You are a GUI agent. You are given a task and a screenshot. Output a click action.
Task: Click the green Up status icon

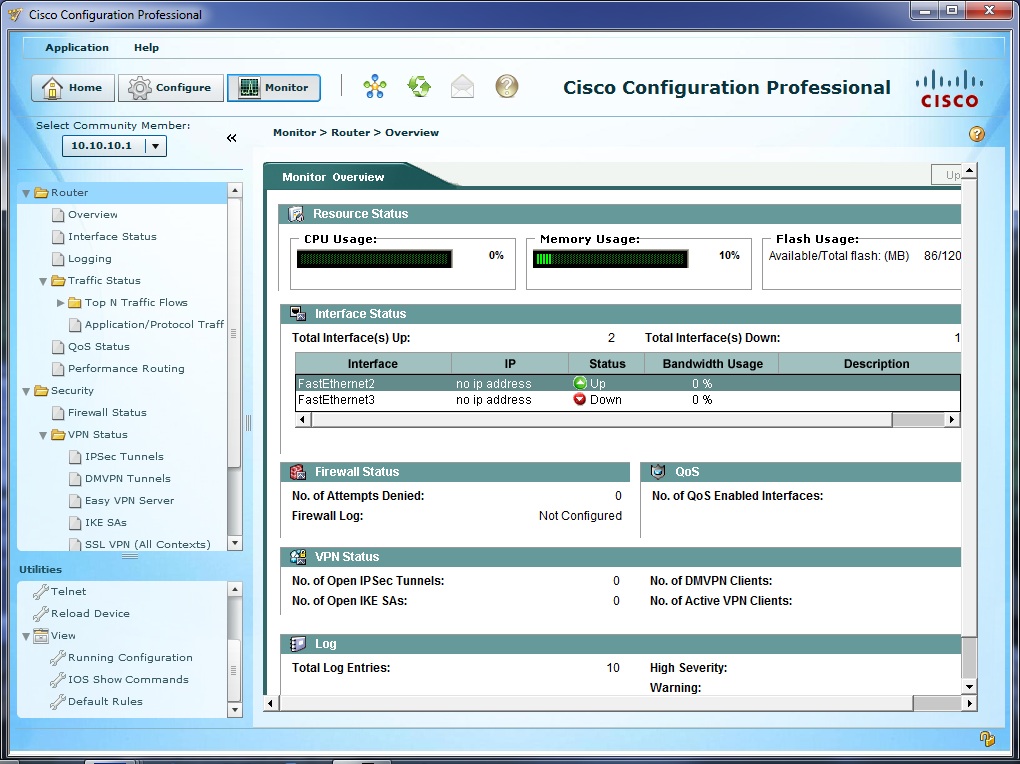(x=580, y=383)
